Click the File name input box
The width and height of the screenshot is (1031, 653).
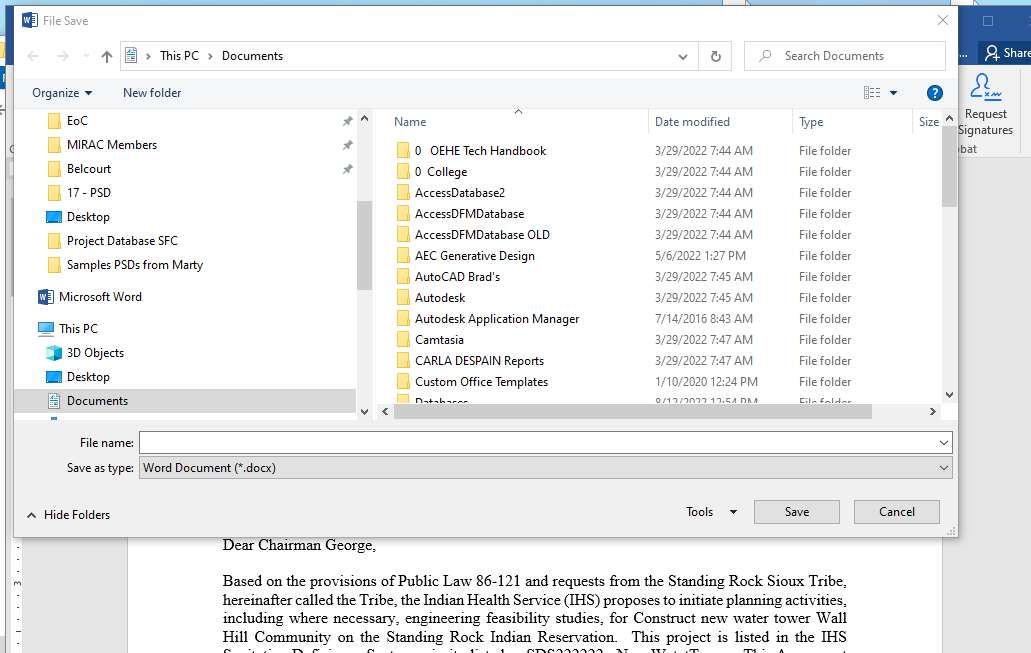[538, 443]
